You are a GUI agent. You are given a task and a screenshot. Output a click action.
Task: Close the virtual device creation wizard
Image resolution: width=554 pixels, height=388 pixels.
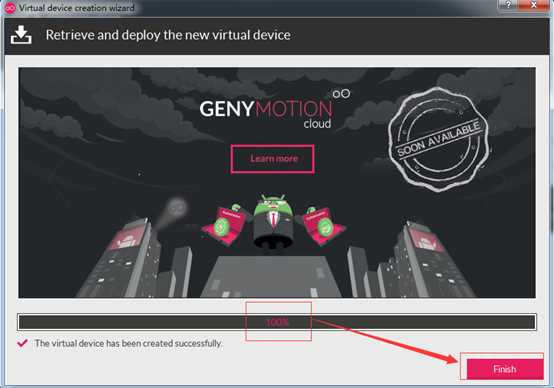click(534, 5)
